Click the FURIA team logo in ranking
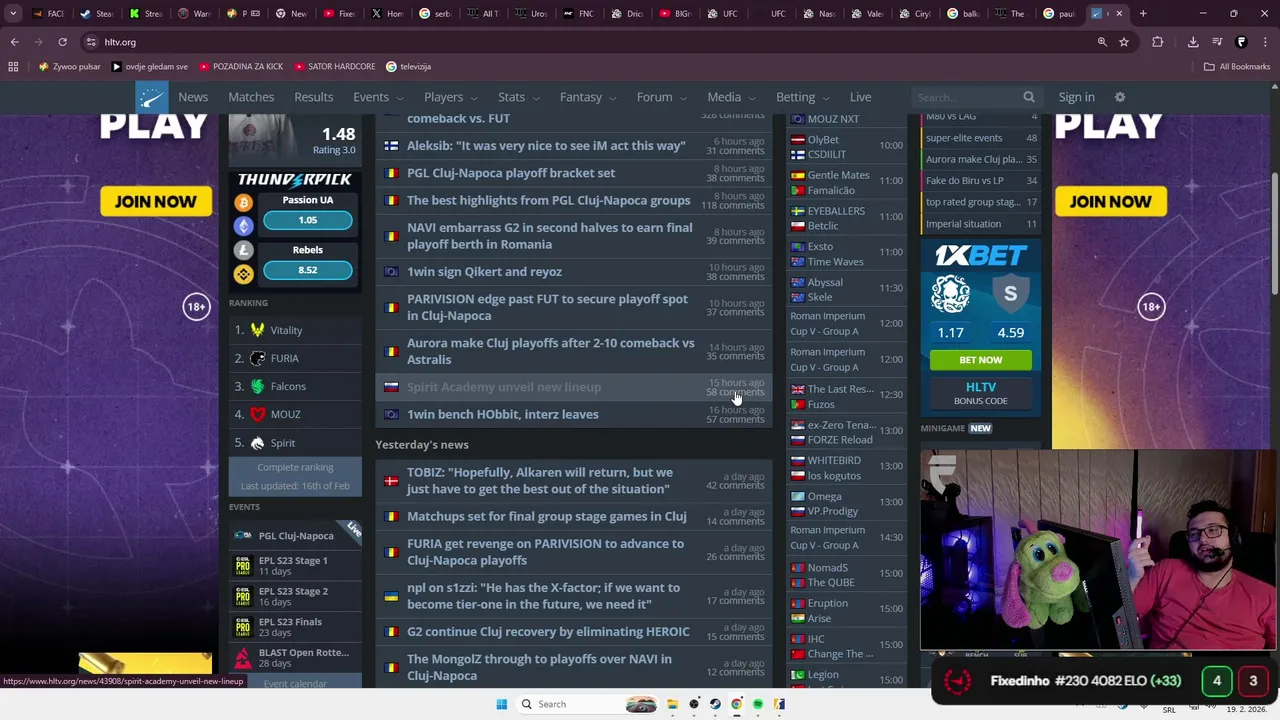Viewport: 1280px width, 720px height. pyautogui.click(x=258, y=358)
